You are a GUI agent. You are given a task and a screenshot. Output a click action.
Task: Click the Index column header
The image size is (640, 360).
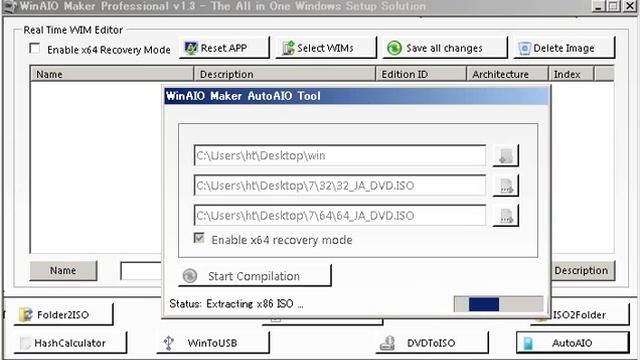571,74
